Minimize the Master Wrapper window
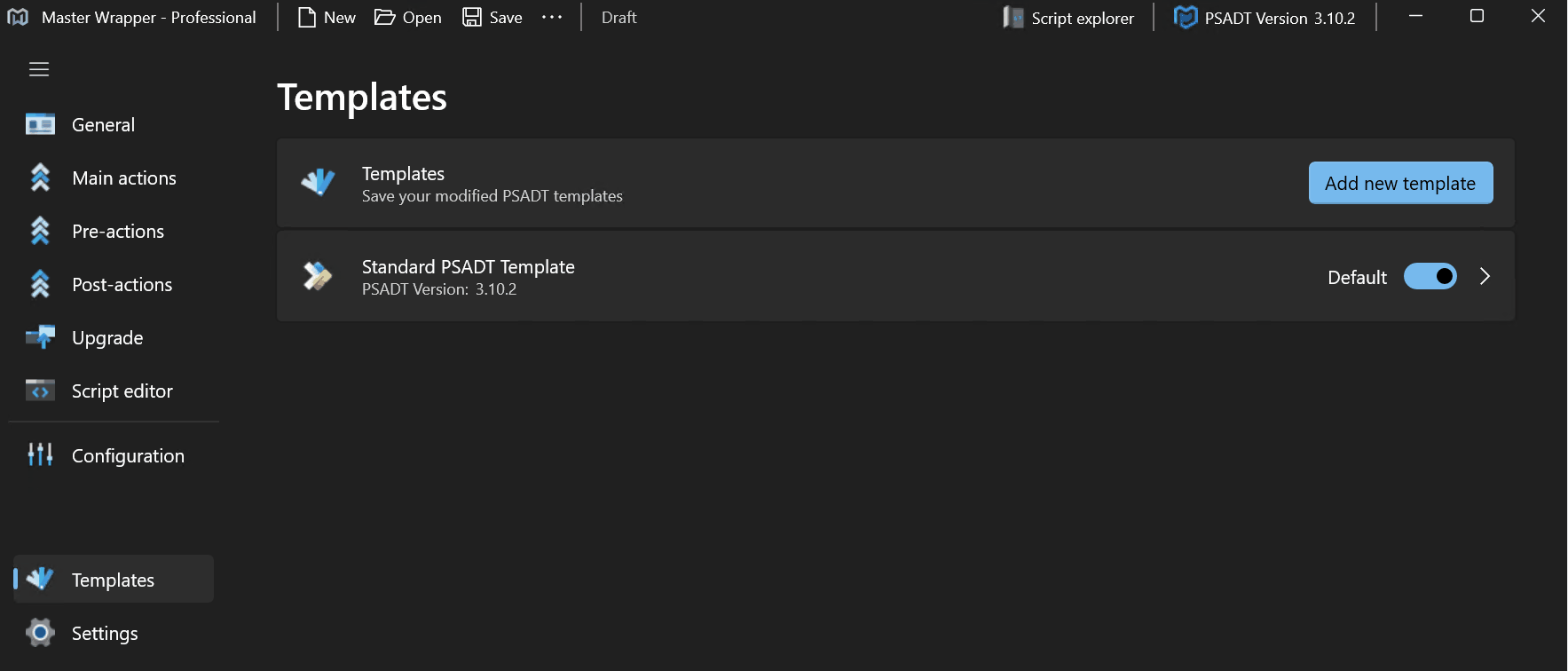1568x671 pixels. 1415,16
